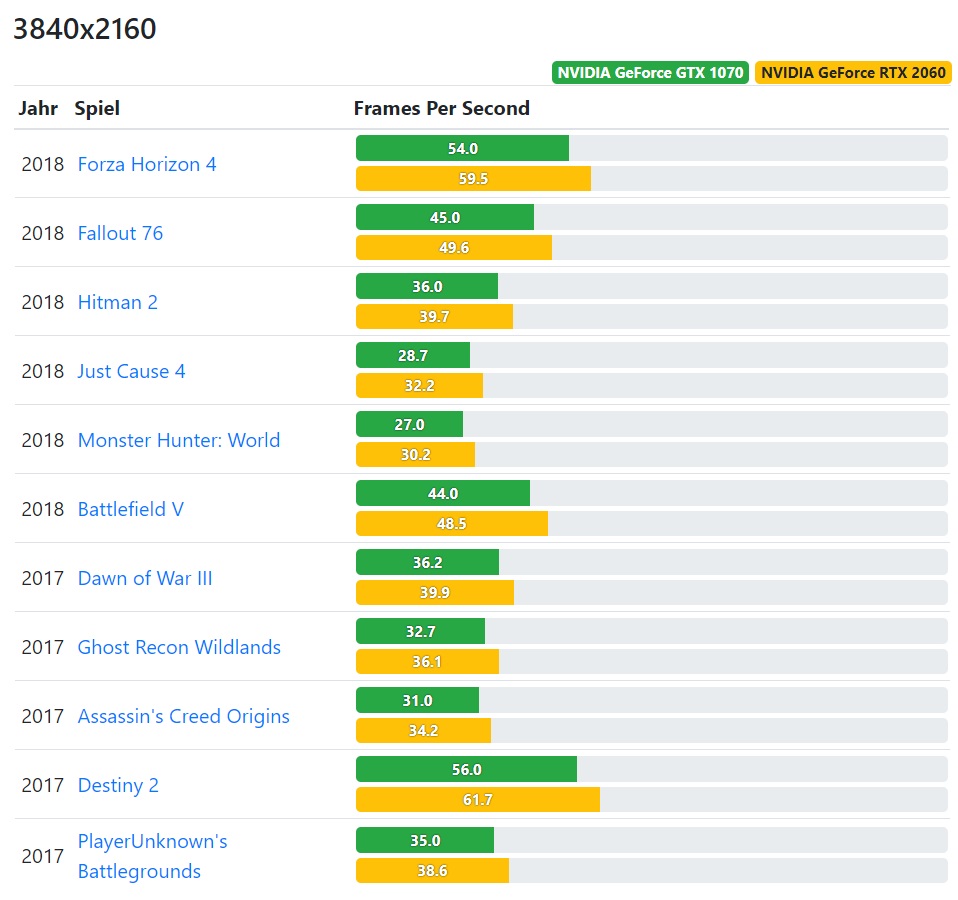Click the 2017 year cell beside PlayerUnknown's Battlegrounds
The width and height of the screenshot is (958, 900).
[x=43, y=857]
